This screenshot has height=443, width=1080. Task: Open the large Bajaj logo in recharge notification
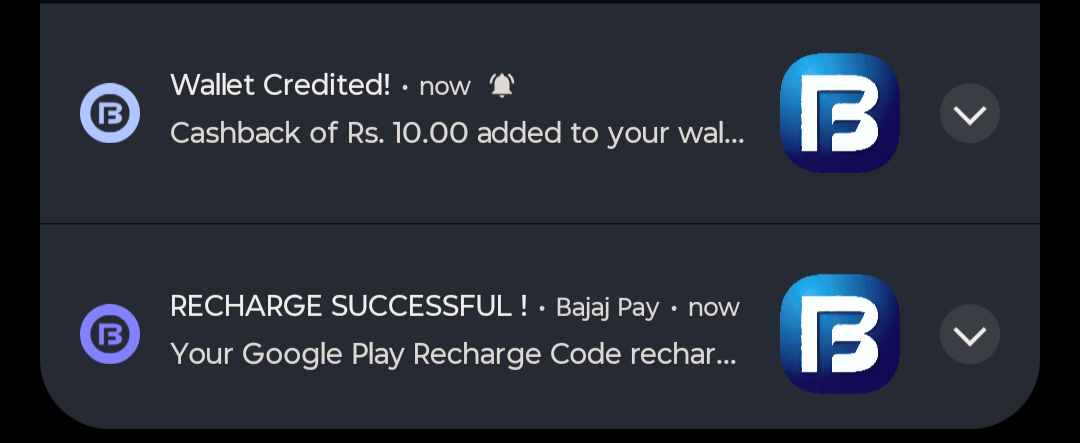[x=839, y=334]
